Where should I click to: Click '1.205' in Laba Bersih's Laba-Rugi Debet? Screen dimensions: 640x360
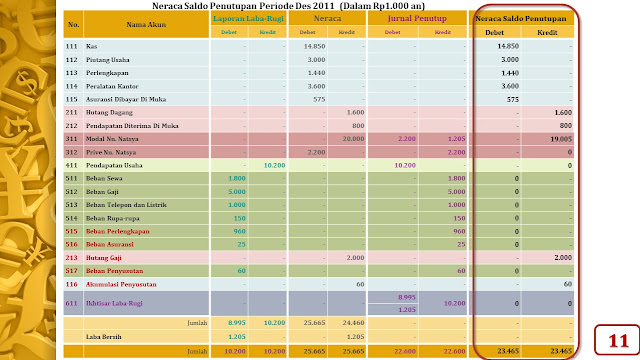[x=237, y=337]
